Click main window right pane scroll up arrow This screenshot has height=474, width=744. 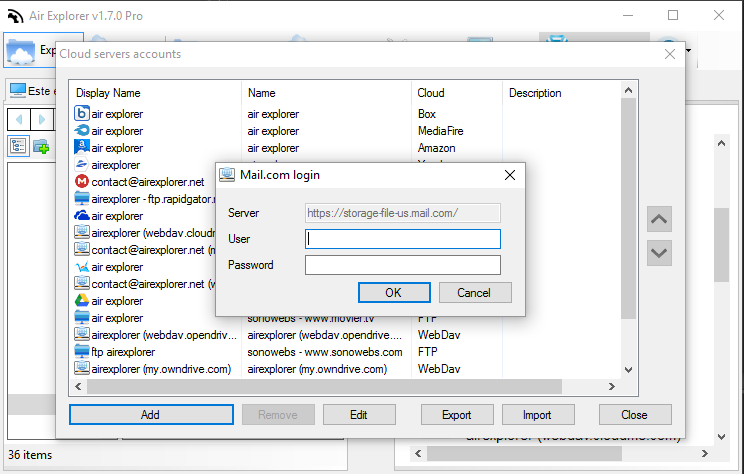721,143
